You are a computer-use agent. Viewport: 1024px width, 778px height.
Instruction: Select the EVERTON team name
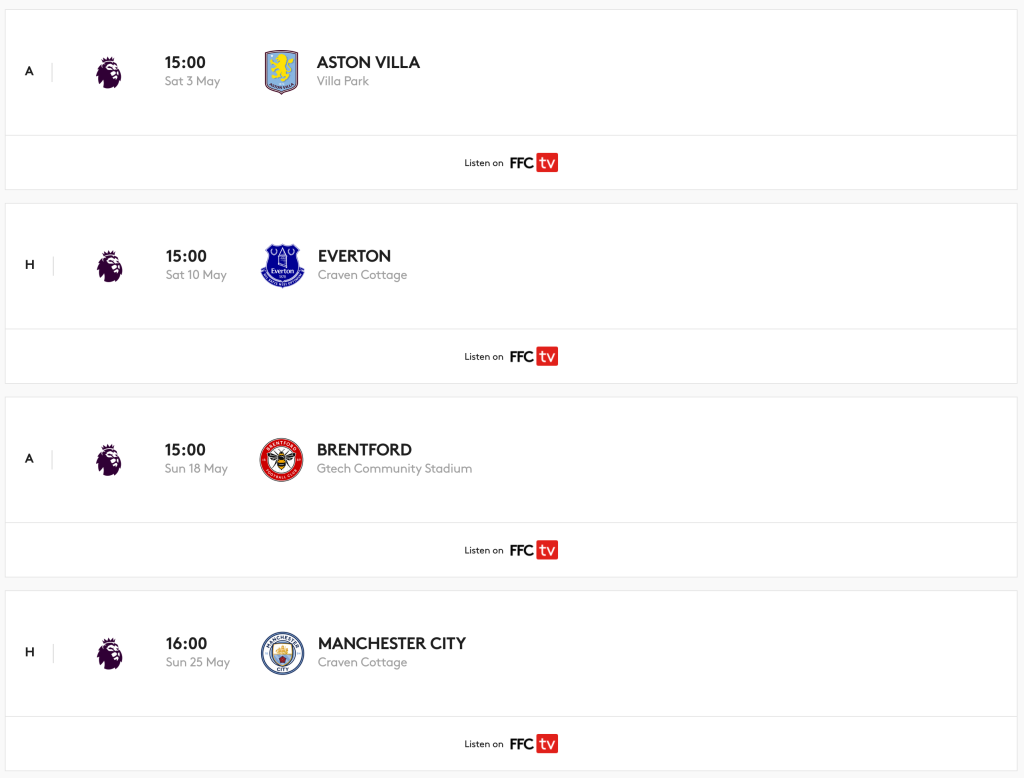(355, 256)
